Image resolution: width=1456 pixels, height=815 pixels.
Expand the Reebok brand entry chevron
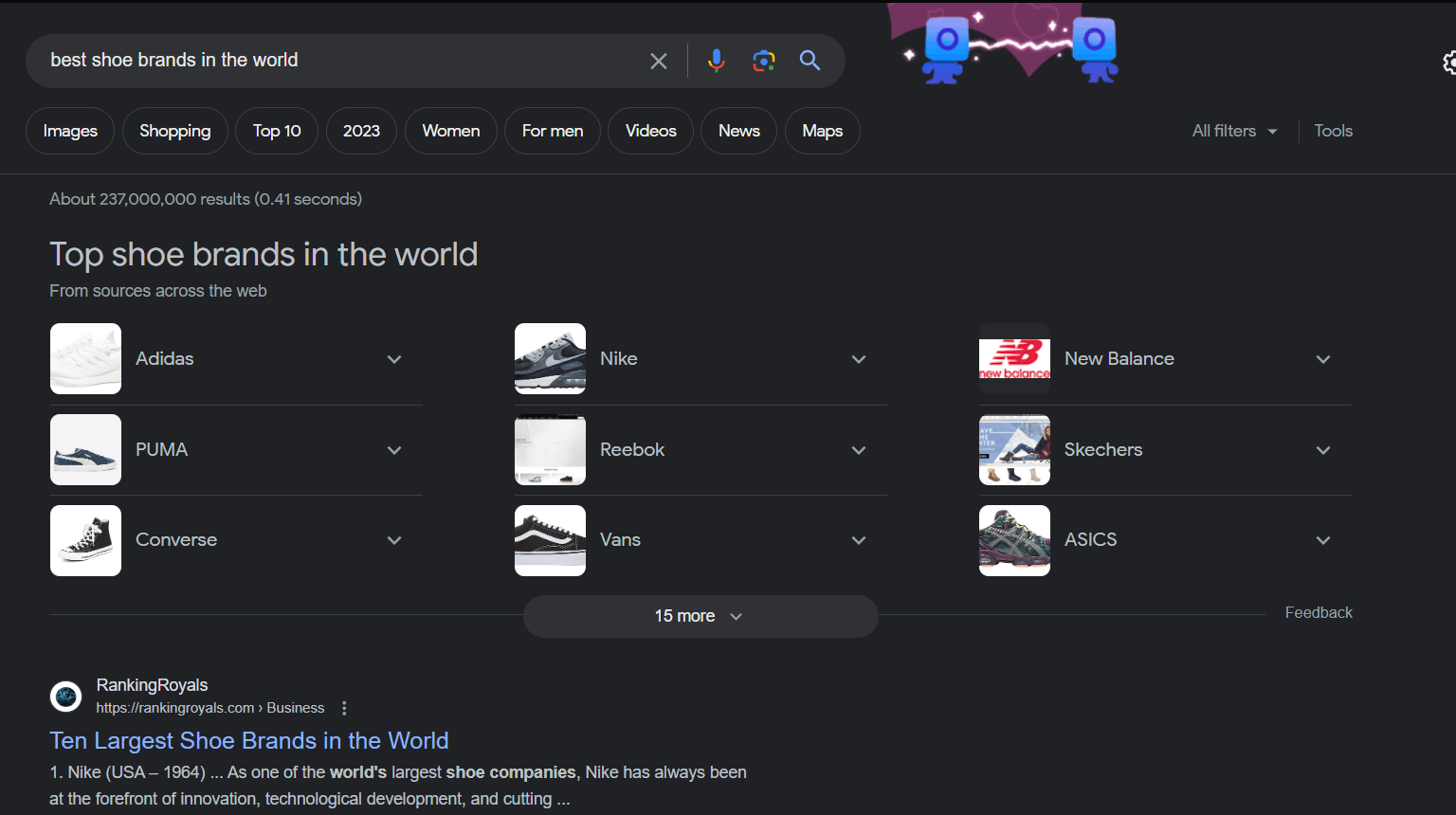(859, 450)
